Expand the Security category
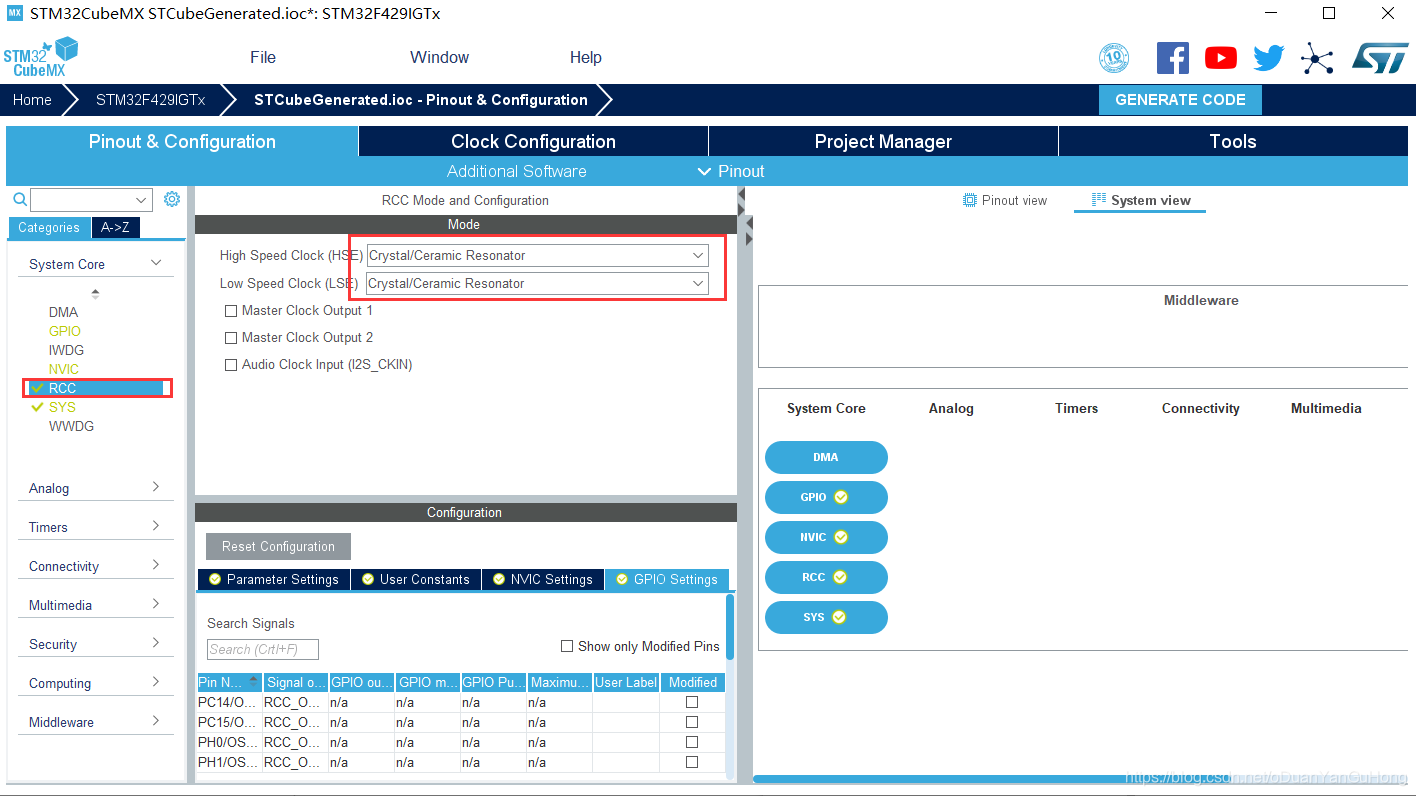The height and width of the screenshot is (796, 1416). point(156,643)
